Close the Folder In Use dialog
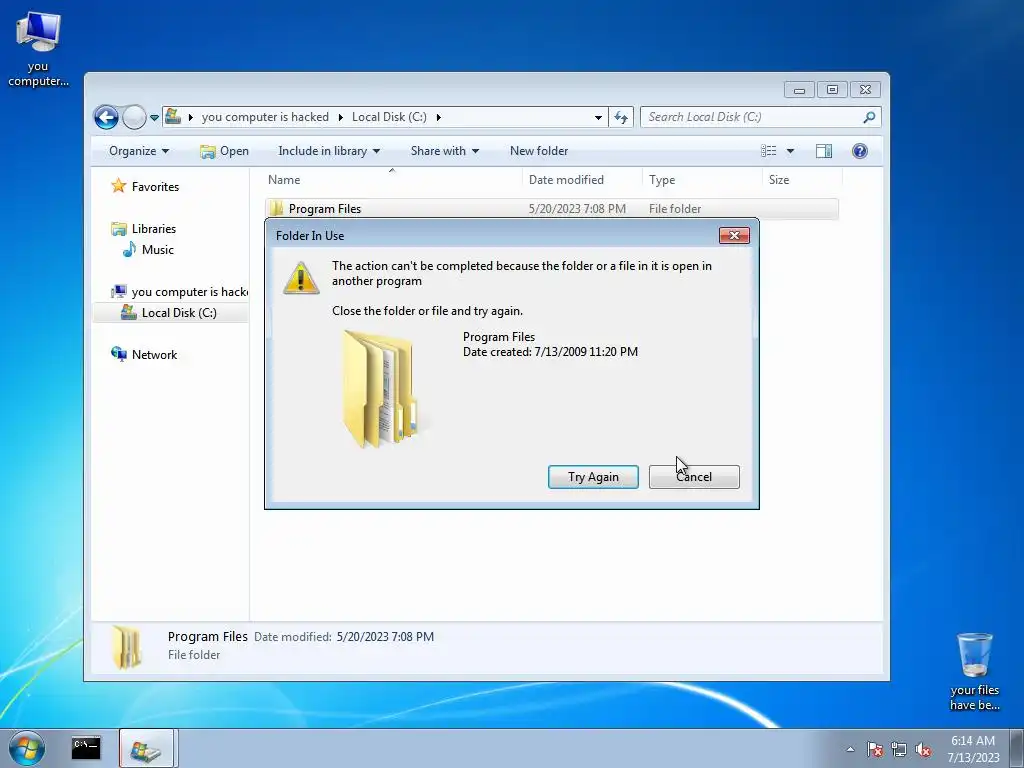 click(734, 236)
